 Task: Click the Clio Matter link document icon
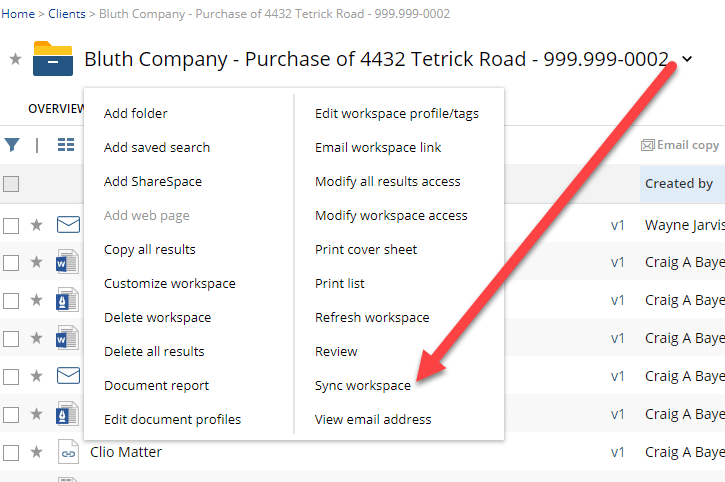click(x=68, y=452)
